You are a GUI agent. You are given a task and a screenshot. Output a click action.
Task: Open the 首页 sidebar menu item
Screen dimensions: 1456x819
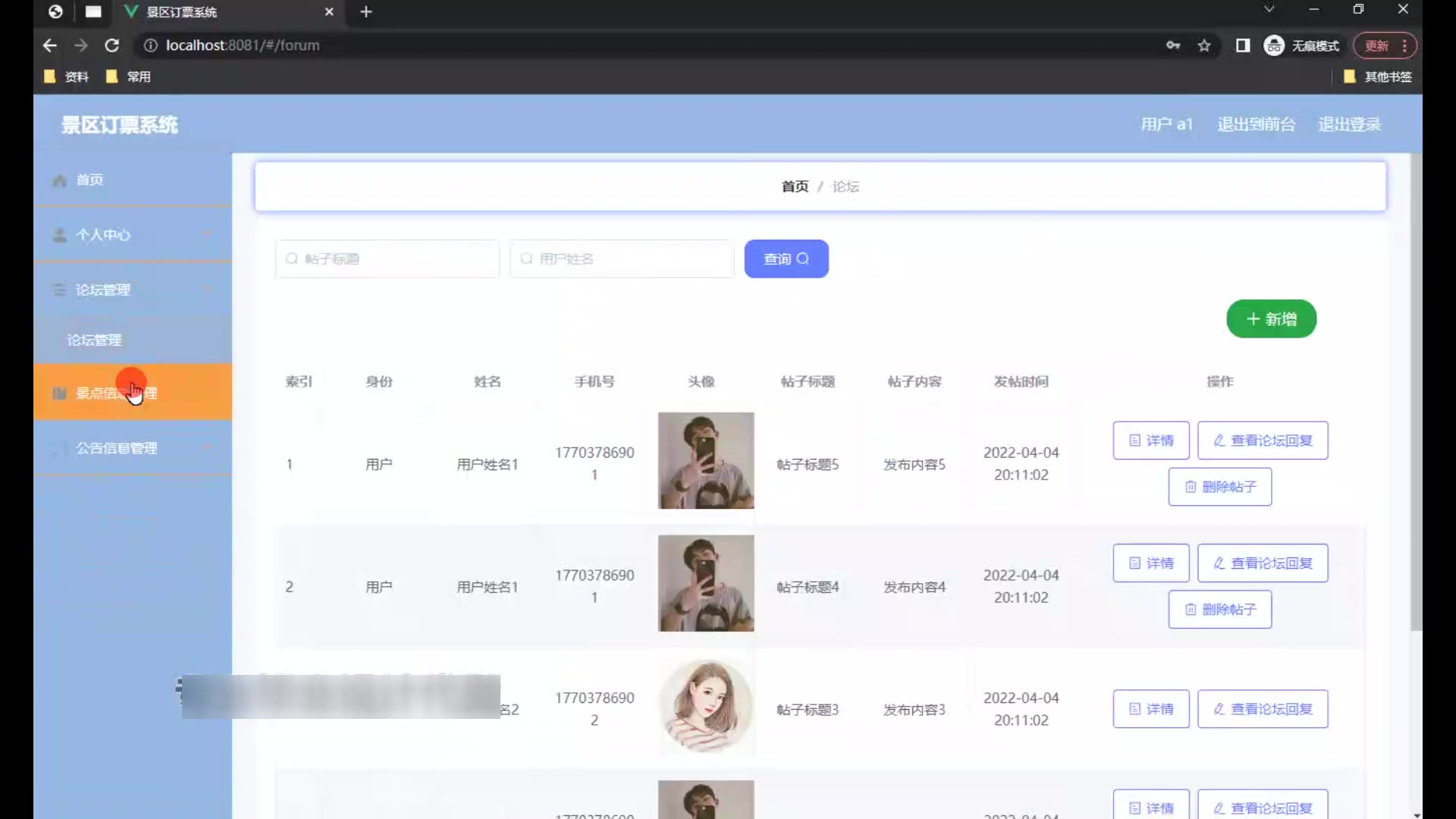[x=89, y=180]
